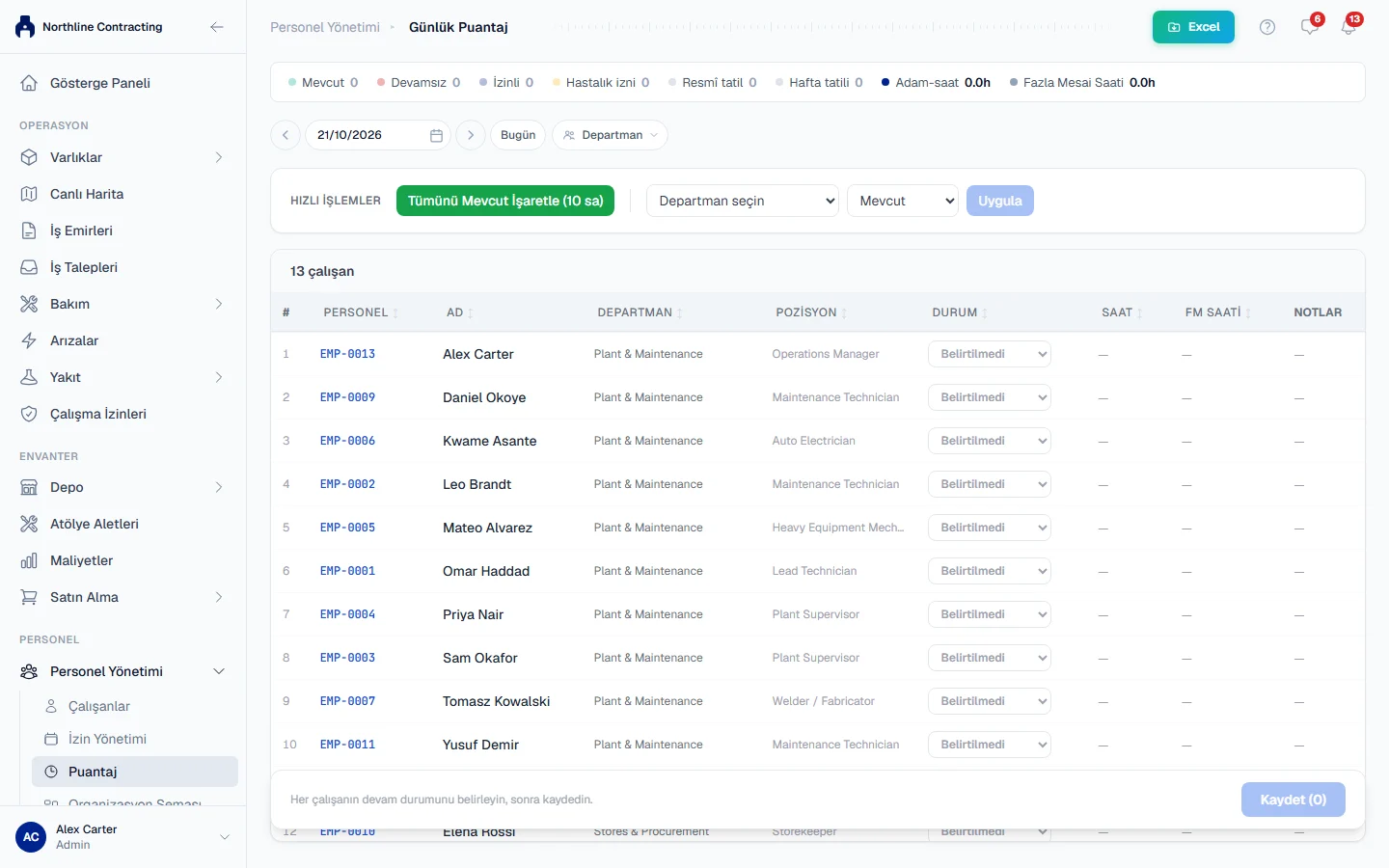1389x868 pixels.
Task: Click Tümünü Mevcut İşaretle button
Action: [505, 201]
